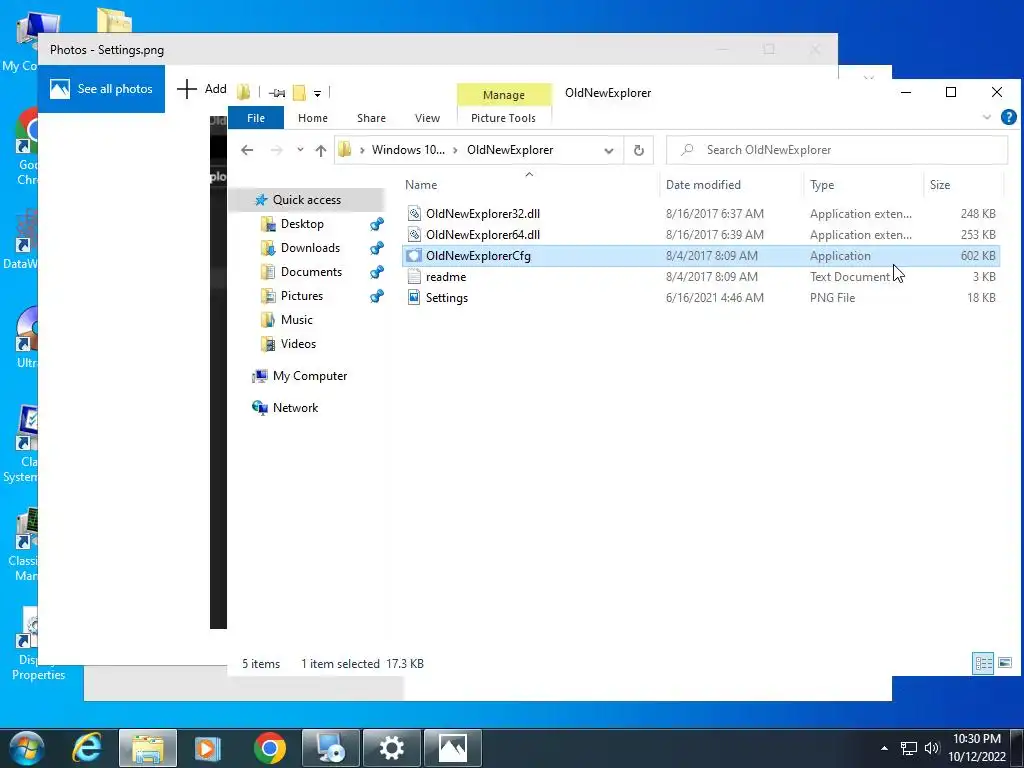Click the OldNewExplorer breadcrumb segment
This screenshot has height=768, width=1024.
pyautogui.click(x=510, y=150)
